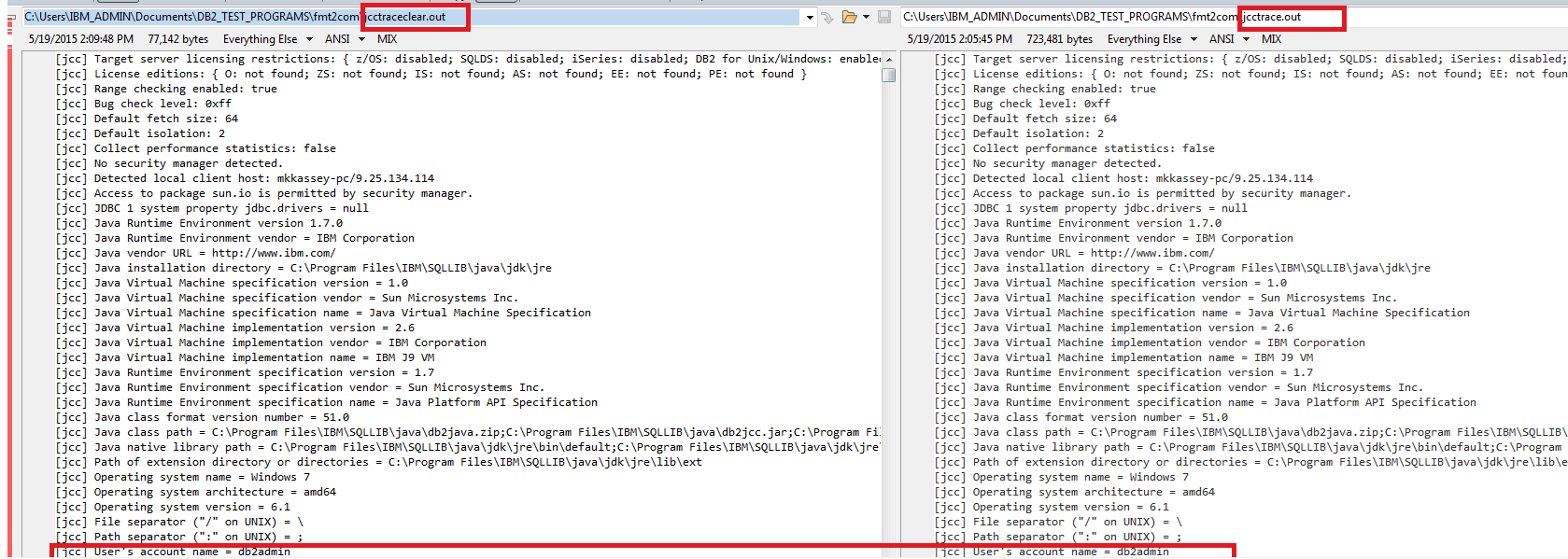The width and height of the screenshot is (1568, 559).
Task: Select the left line 'Detected local client host'
Action: [x=245, y=178]
